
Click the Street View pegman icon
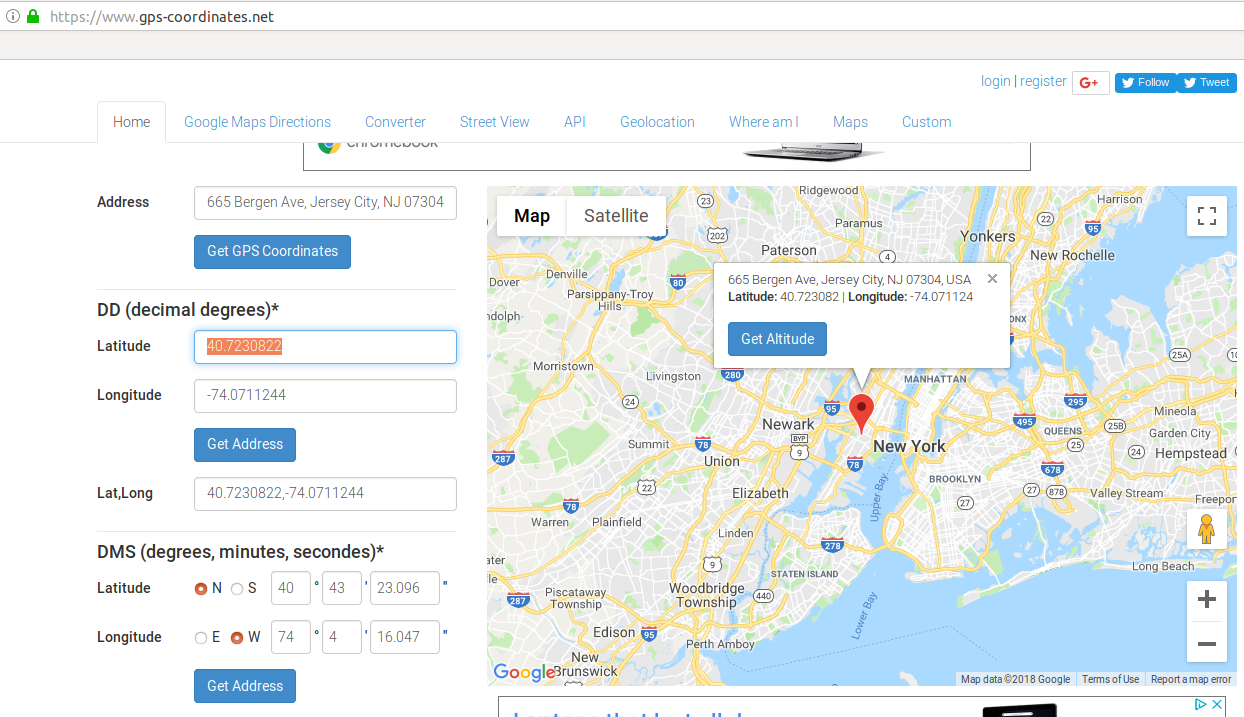pos(1206,528)
